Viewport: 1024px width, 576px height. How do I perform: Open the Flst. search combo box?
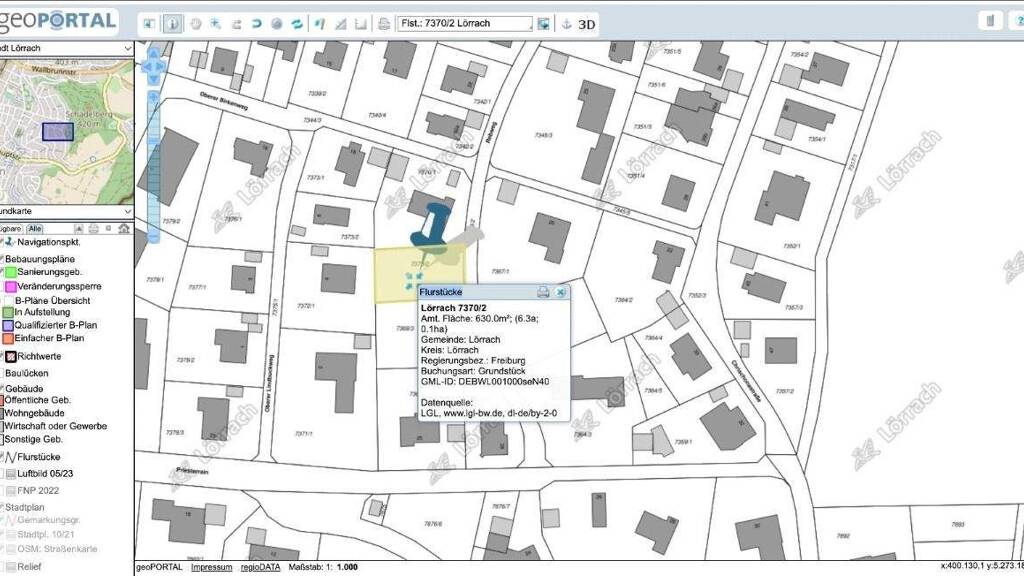(x=466, y=23)
